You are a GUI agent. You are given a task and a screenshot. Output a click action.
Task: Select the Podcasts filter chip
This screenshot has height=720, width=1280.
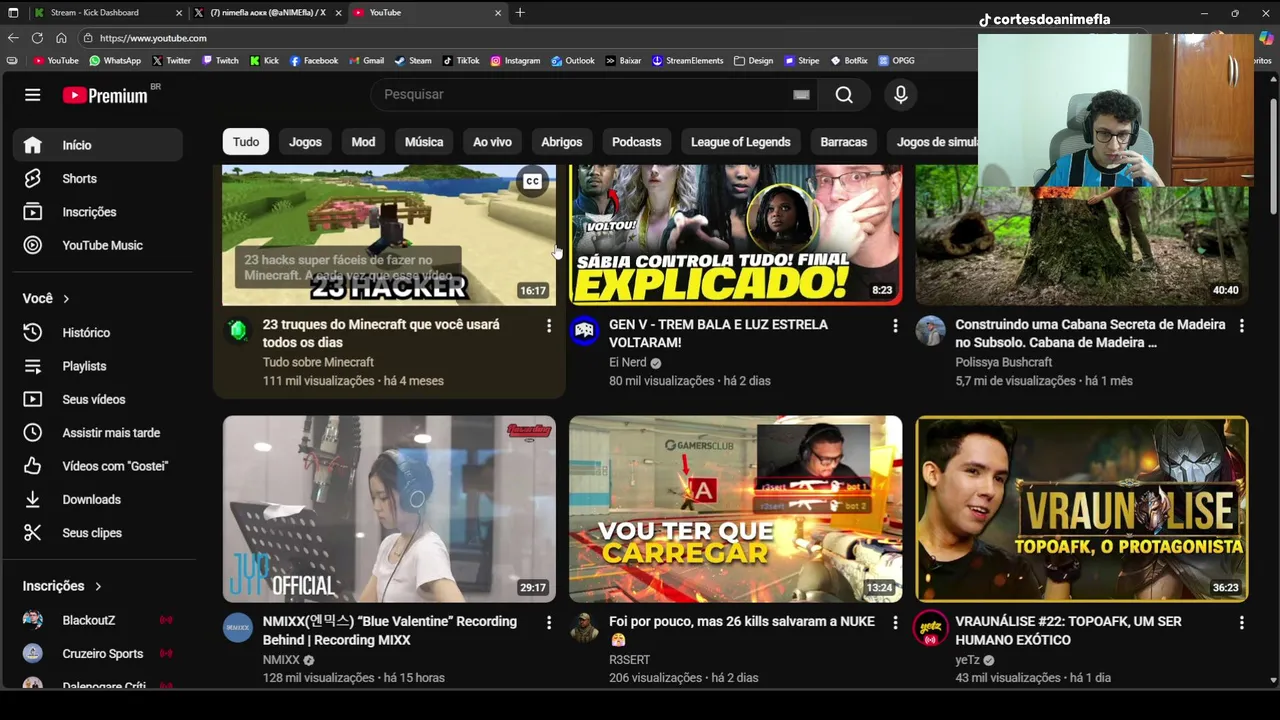[636, 142]
